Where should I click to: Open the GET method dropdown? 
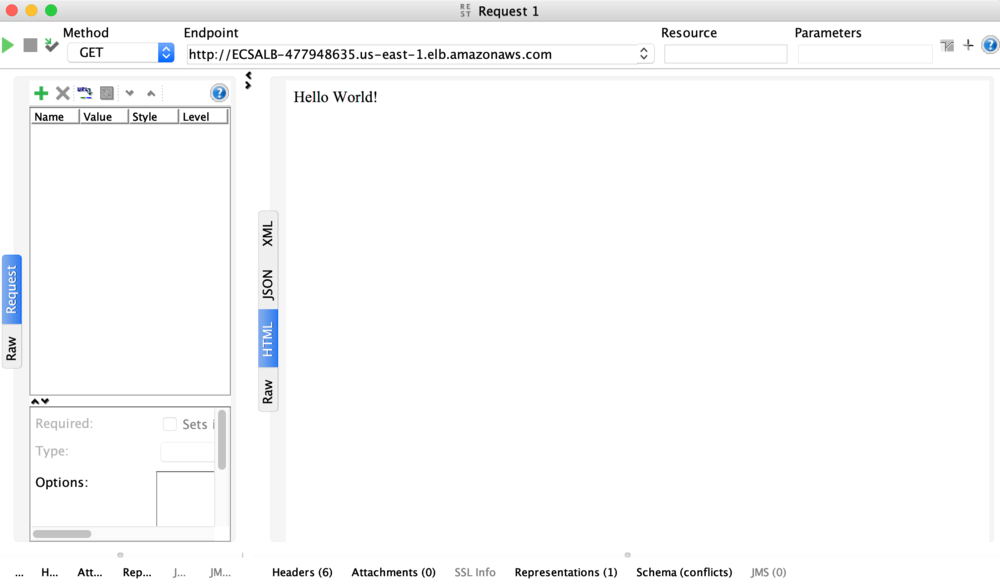pyautogui.click(x=164, y=52)
